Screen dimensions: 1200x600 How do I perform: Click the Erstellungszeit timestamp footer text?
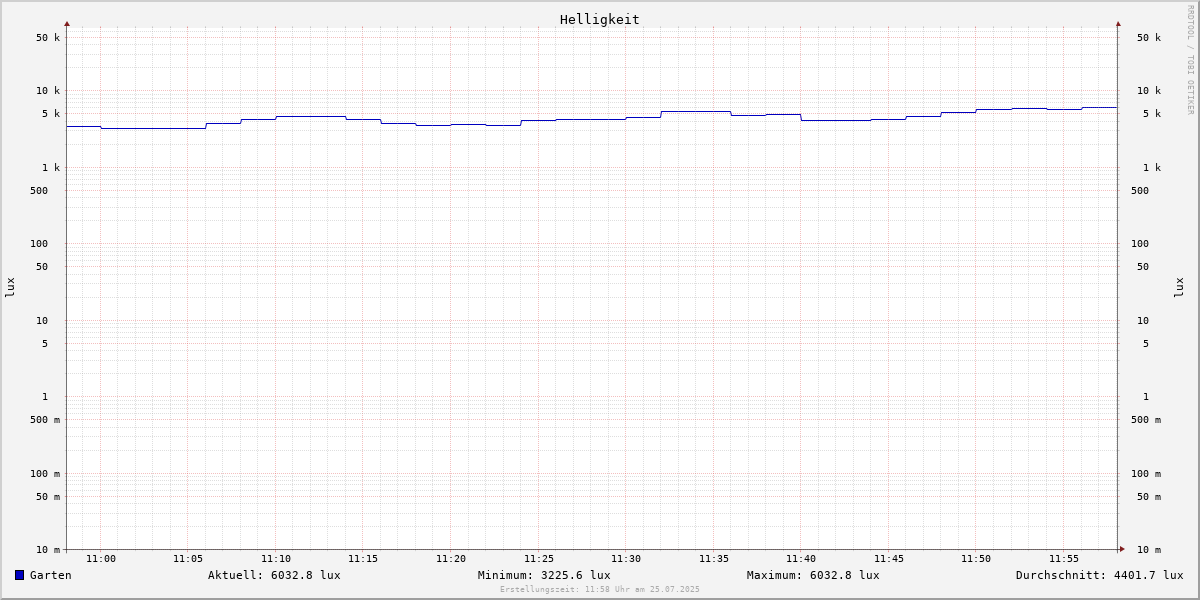pos(600,590)
